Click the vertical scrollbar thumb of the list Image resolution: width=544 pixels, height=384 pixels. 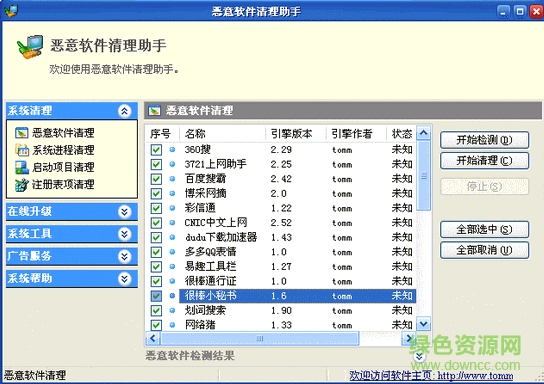coord(423,176)
